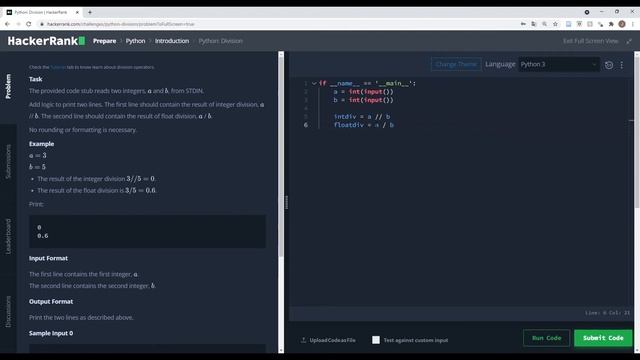
Task: Open the Prepare breadcrumb link
Action: [x=104, y=41]
